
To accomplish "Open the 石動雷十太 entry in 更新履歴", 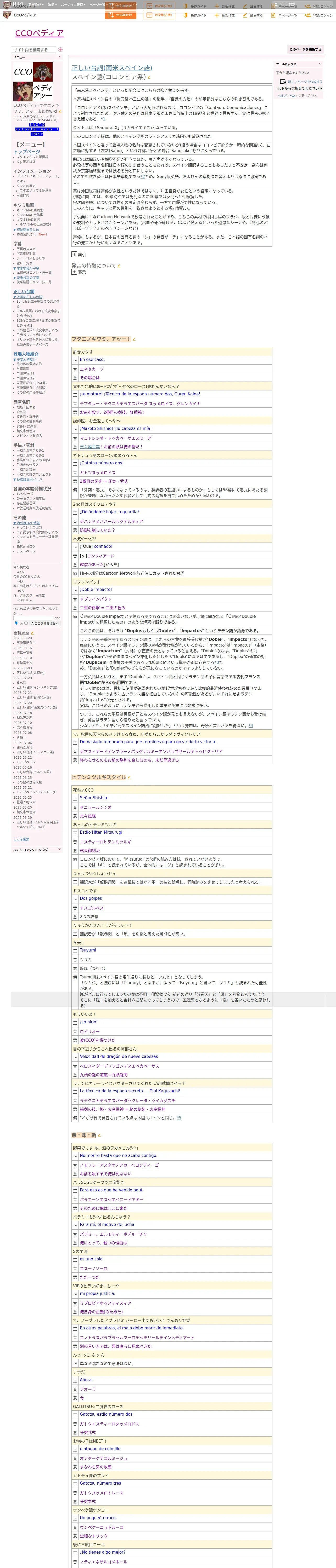I will pyautogui.click(x=24, y=663).
